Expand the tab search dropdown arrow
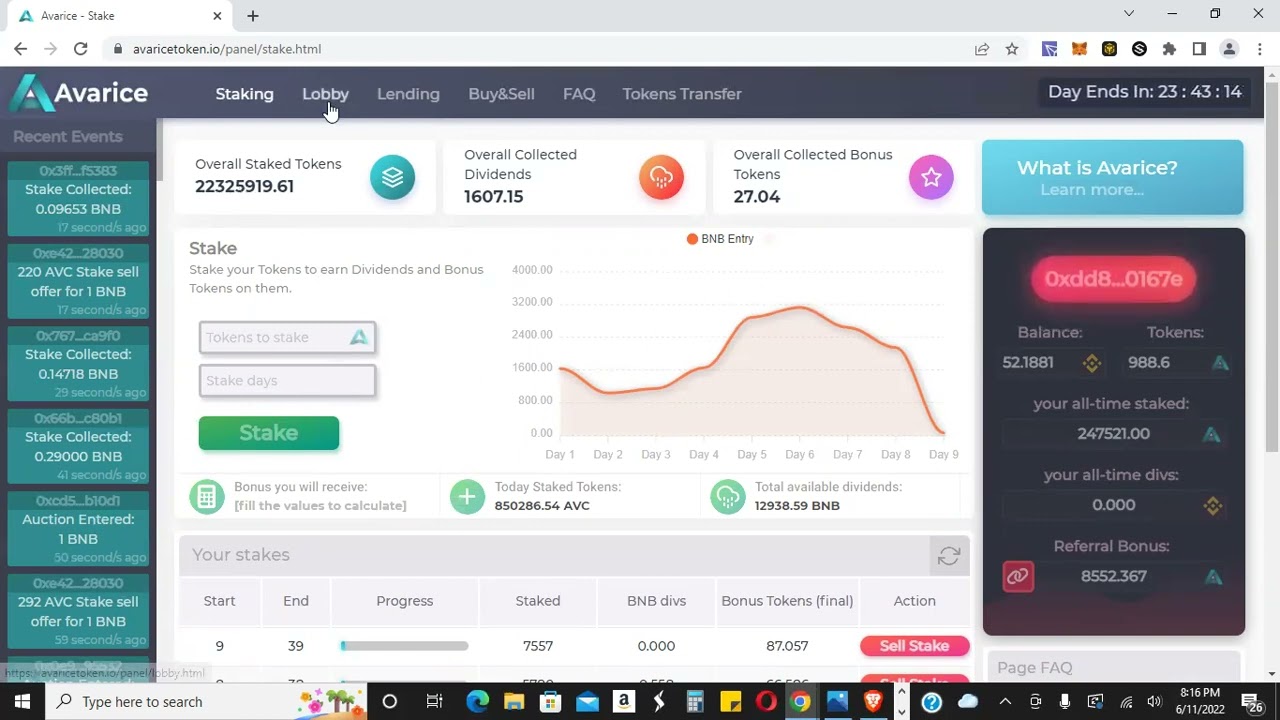 point(1129,14)
